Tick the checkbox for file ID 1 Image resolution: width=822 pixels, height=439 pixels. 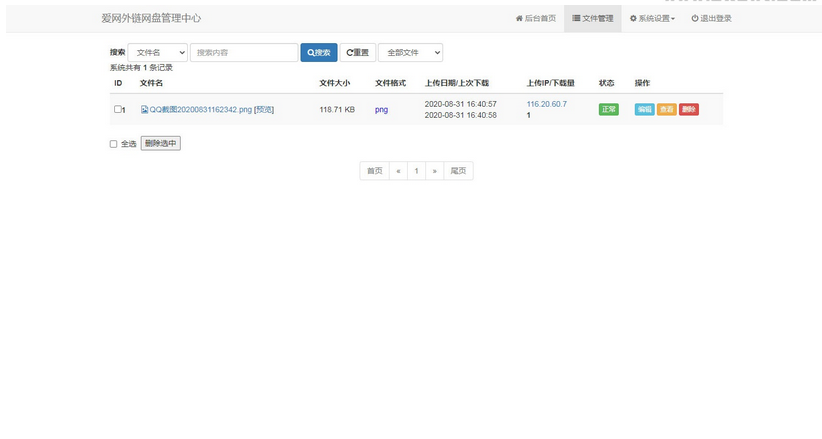click(x=117, y=109)
